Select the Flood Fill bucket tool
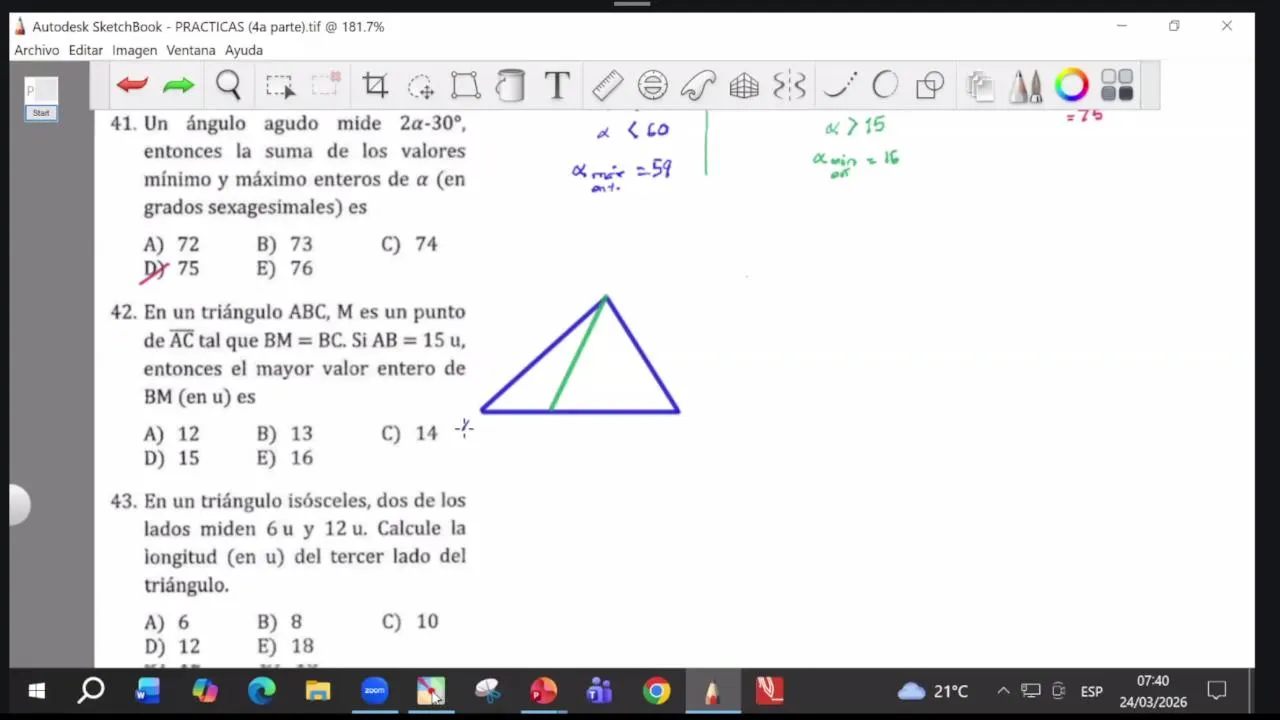Screen dimensions: 1280x720 pos(510,86)
